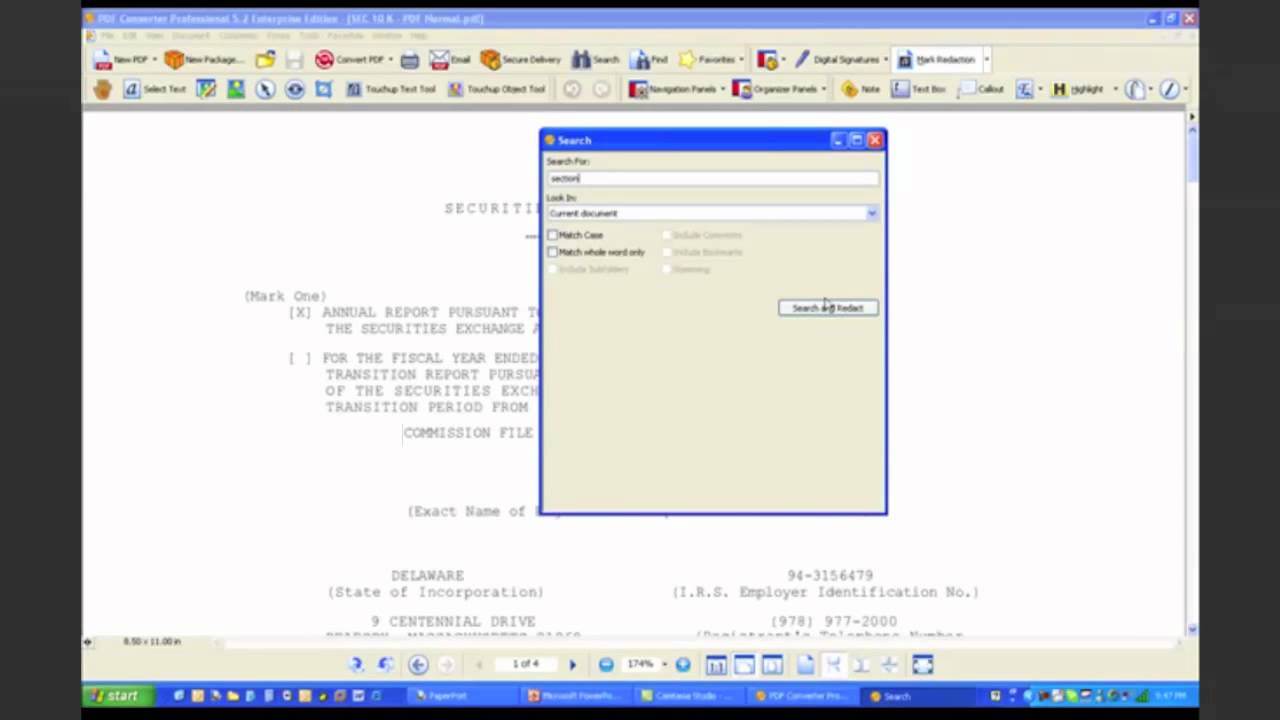Switch to Camtasia Studio taskbar item
The height and width of the screenshot is (720, 1280).
690,696
